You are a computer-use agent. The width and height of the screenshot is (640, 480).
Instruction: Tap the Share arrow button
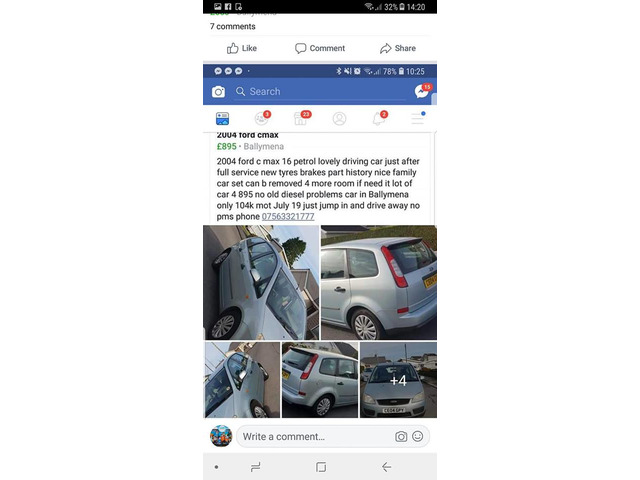398,48
